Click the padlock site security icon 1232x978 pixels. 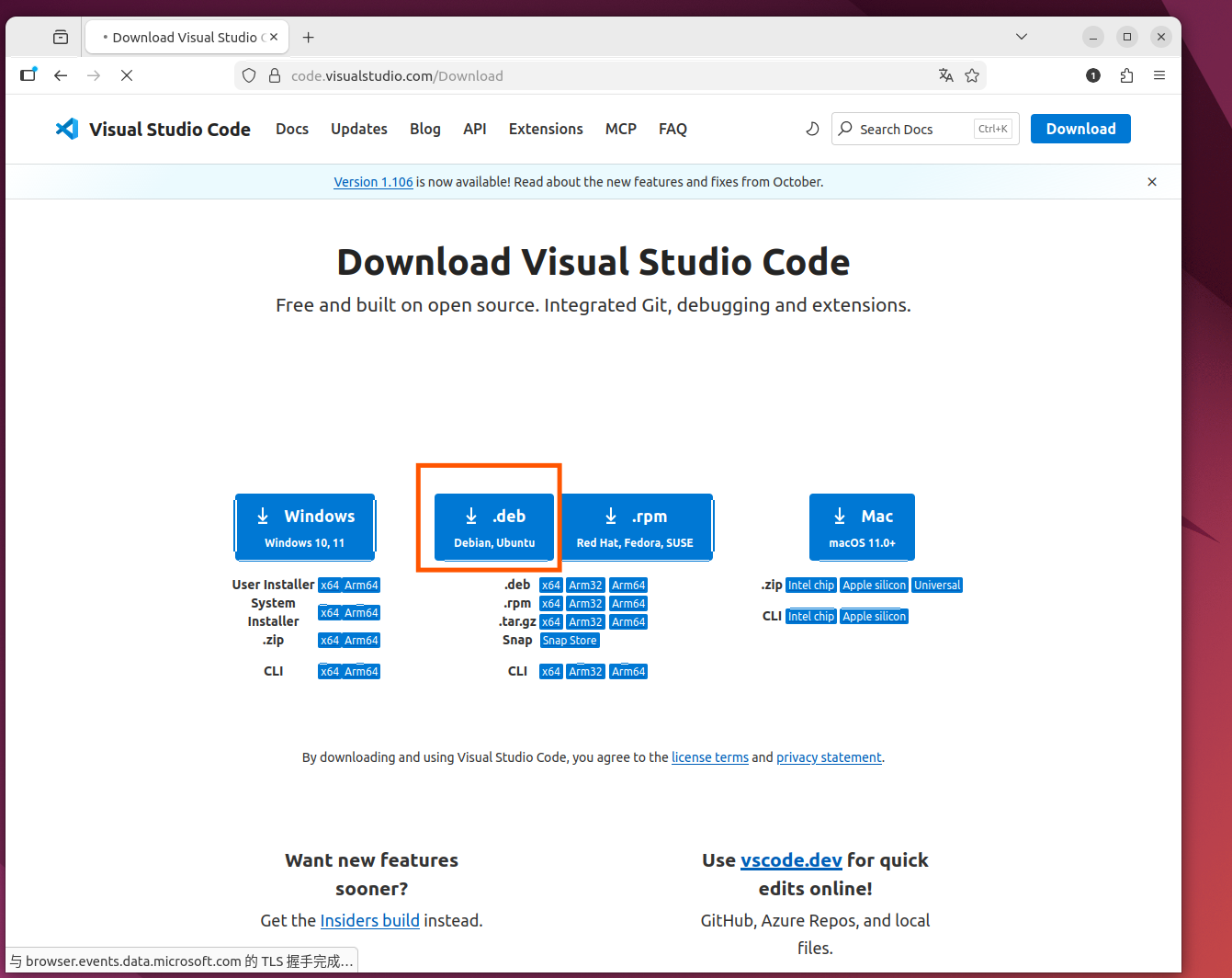click(x=274, y=75)
